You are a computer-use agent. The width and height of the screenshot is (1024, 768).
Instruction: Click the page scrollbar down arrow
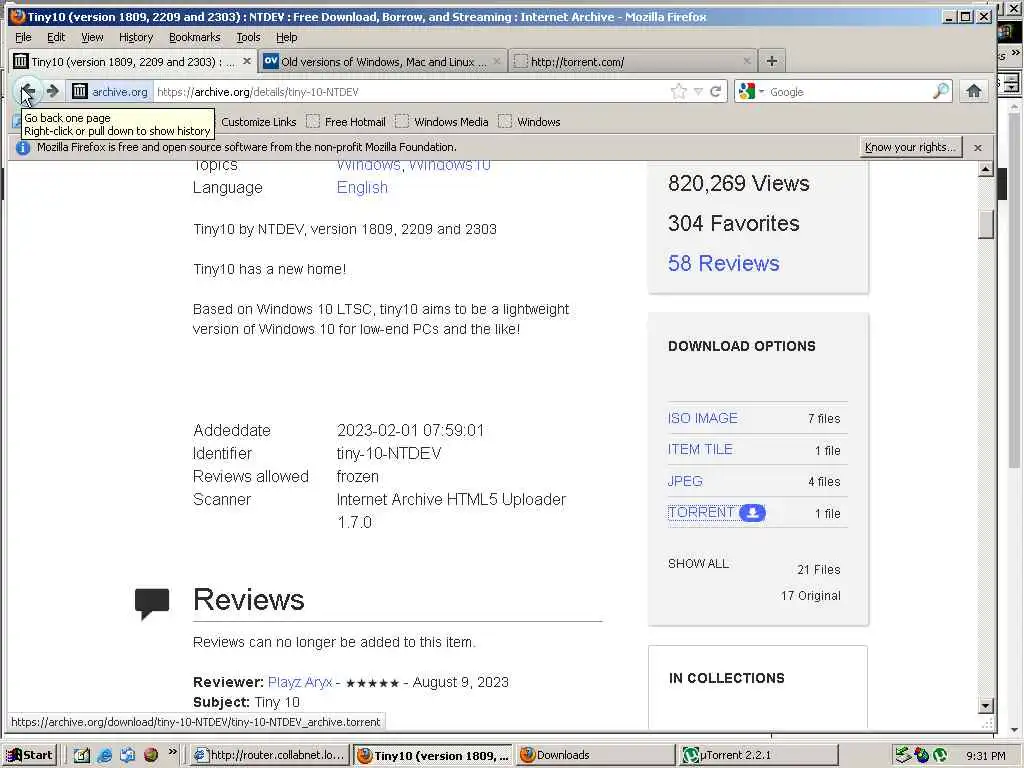(986, 706)
